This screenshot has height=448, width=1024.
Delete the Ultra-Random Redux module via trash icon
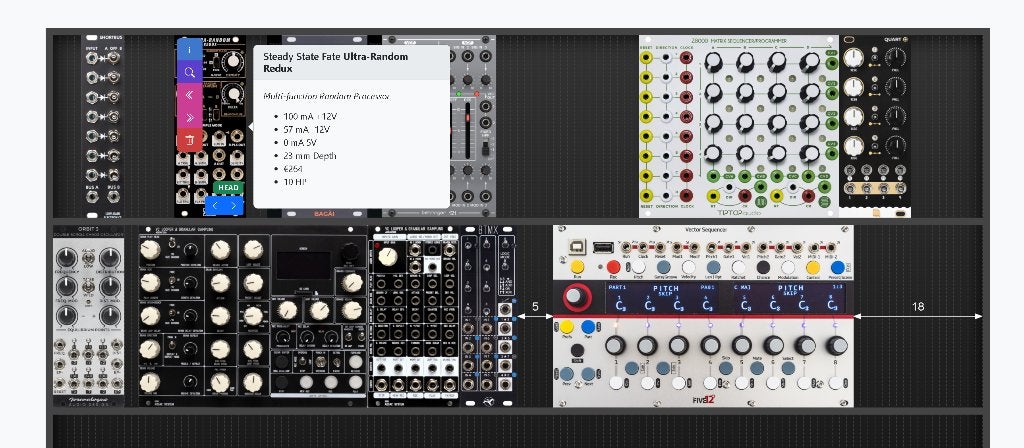pyautogui.click(x=189, y=140)
